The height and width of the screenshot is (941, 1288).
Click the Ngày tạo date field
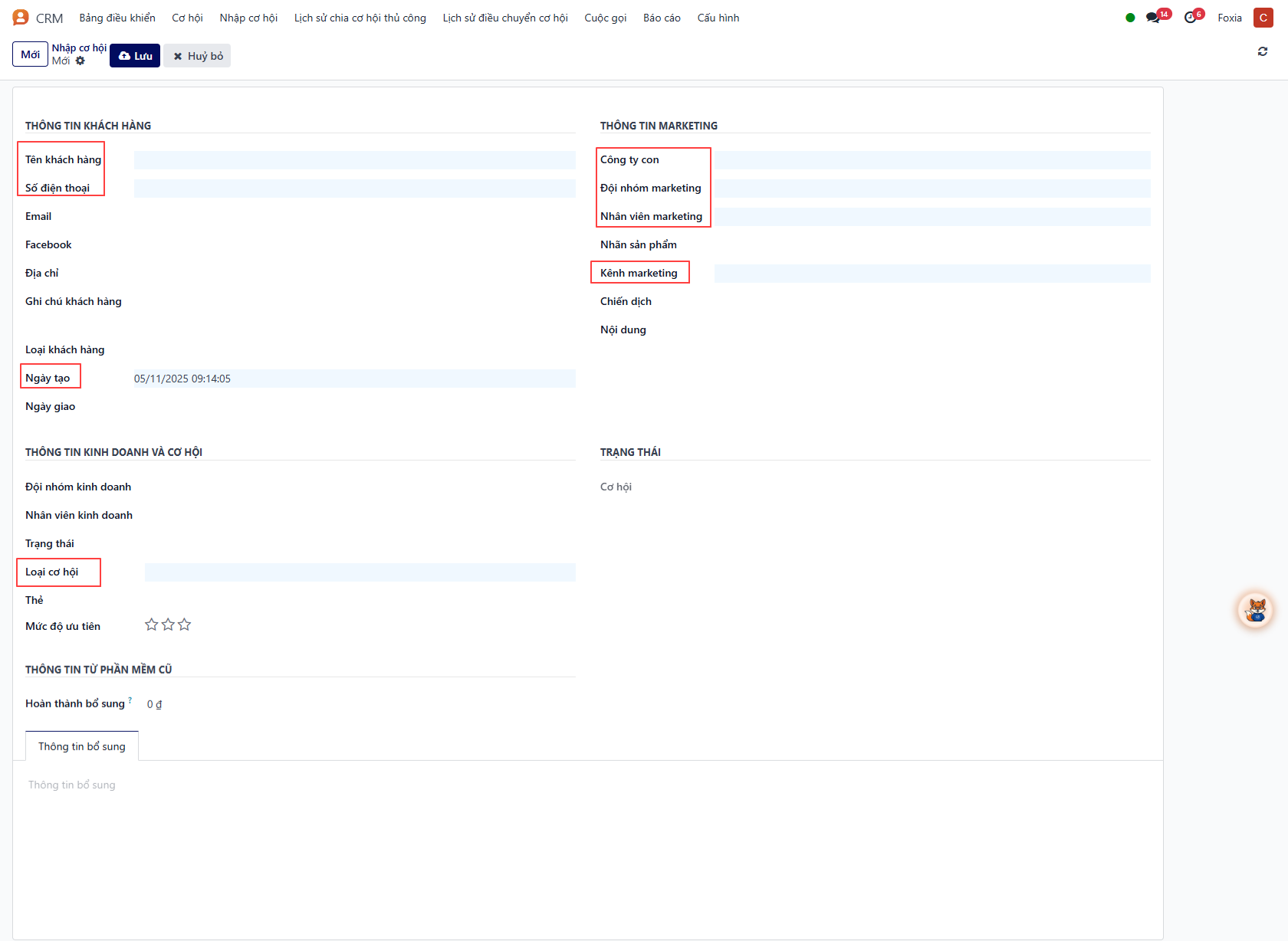click(354, 379)
